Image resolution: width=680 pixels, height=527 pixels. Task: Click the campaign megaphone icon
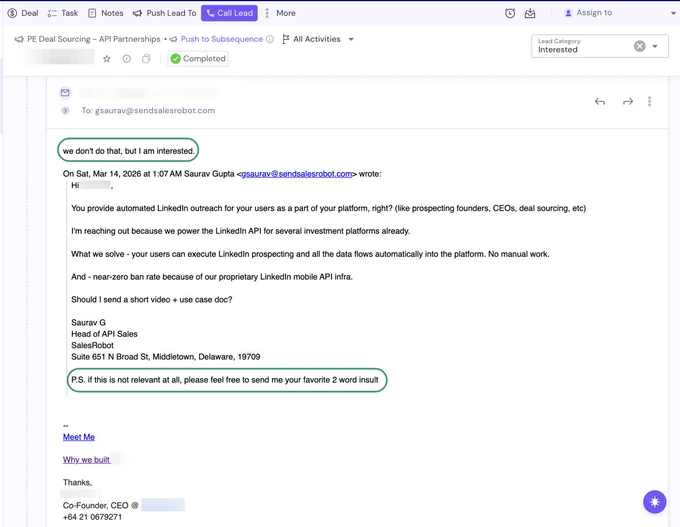pyautogui.click(x=19, y=39)
